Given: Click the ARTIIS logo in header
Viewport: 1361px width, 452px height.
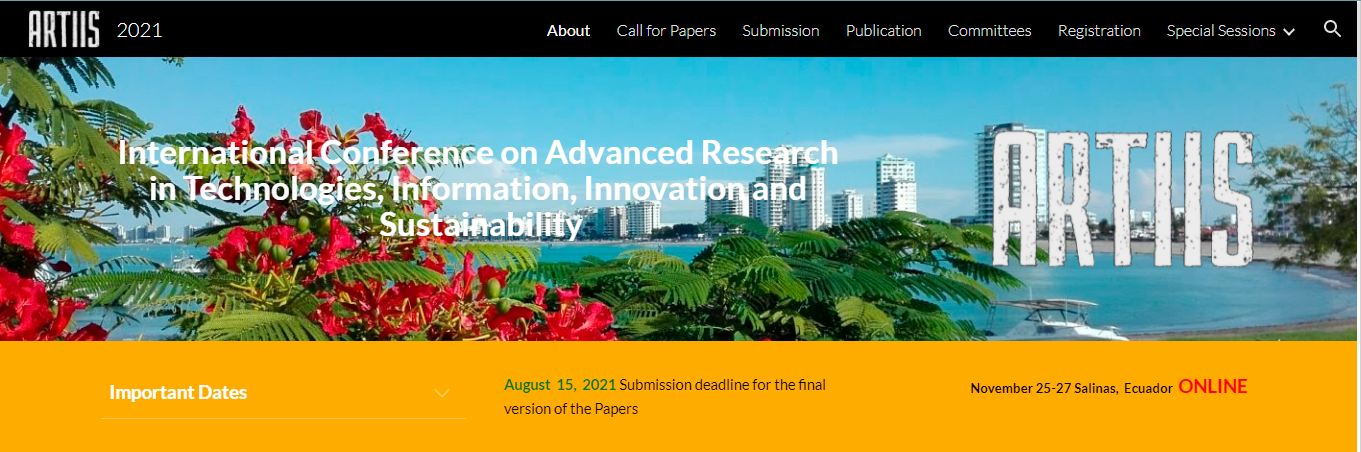Looking at the screenshot, I should (64, 30).
